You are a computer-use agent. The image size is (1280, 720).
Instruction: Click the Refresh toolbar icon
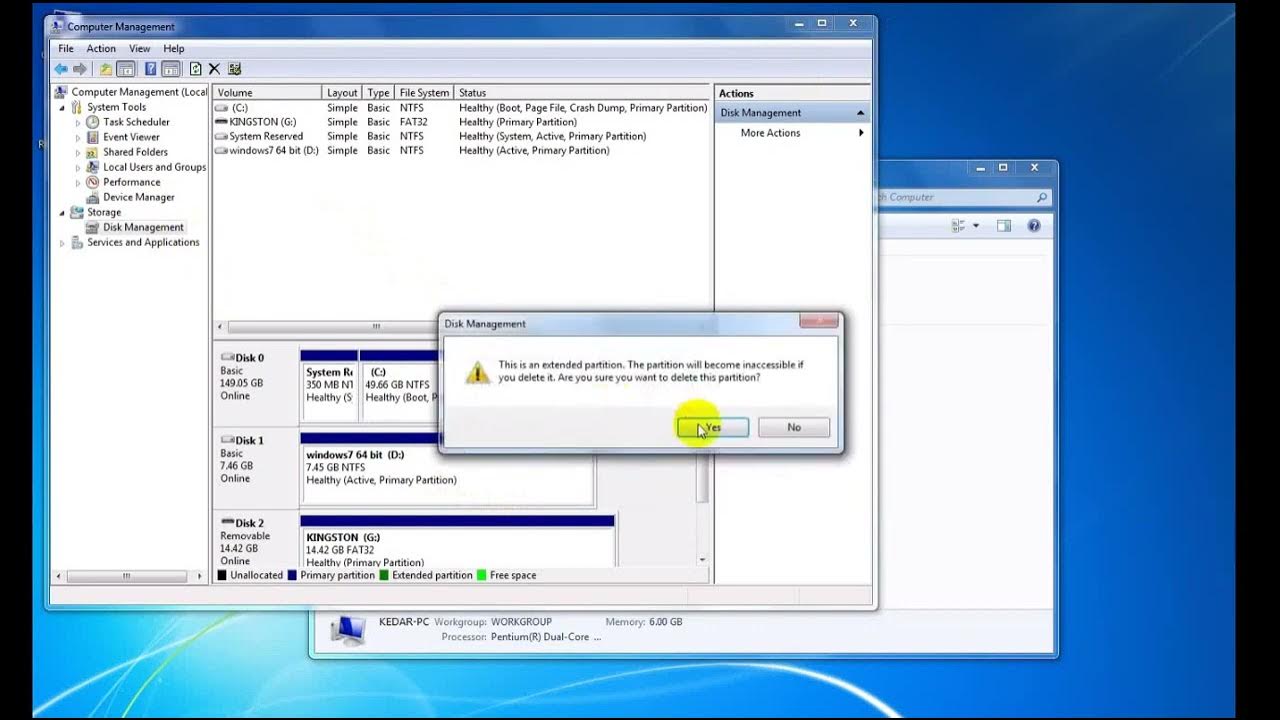pyautogui.click(x=196, y=69)
